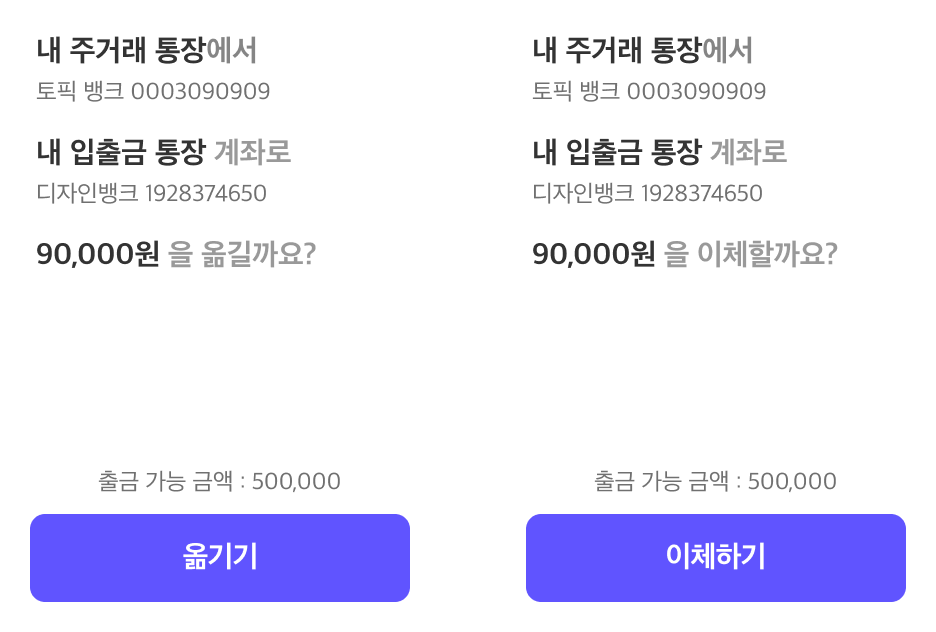Select account number 1928374650 in 옮기기 panel
The height and width of the screenshot is (632, 936).
point(206,194)
